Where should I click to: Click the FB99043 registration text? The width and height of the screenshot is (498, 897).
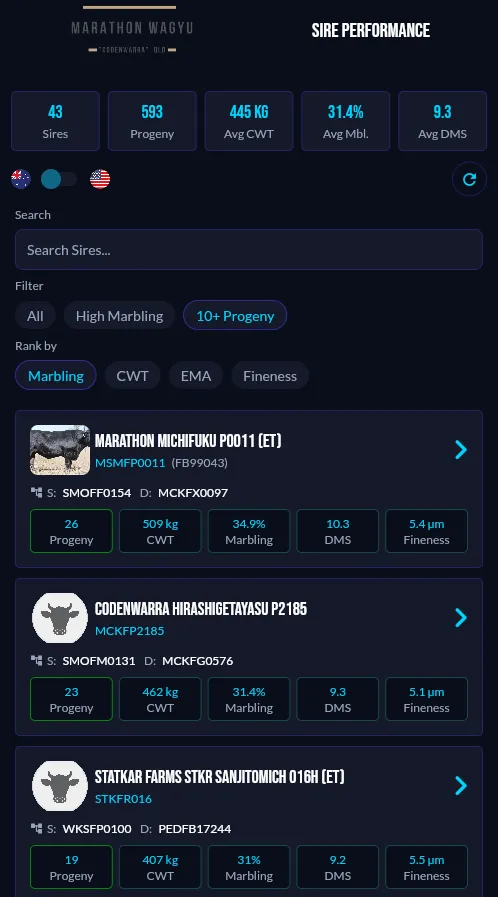coord(200,463)
